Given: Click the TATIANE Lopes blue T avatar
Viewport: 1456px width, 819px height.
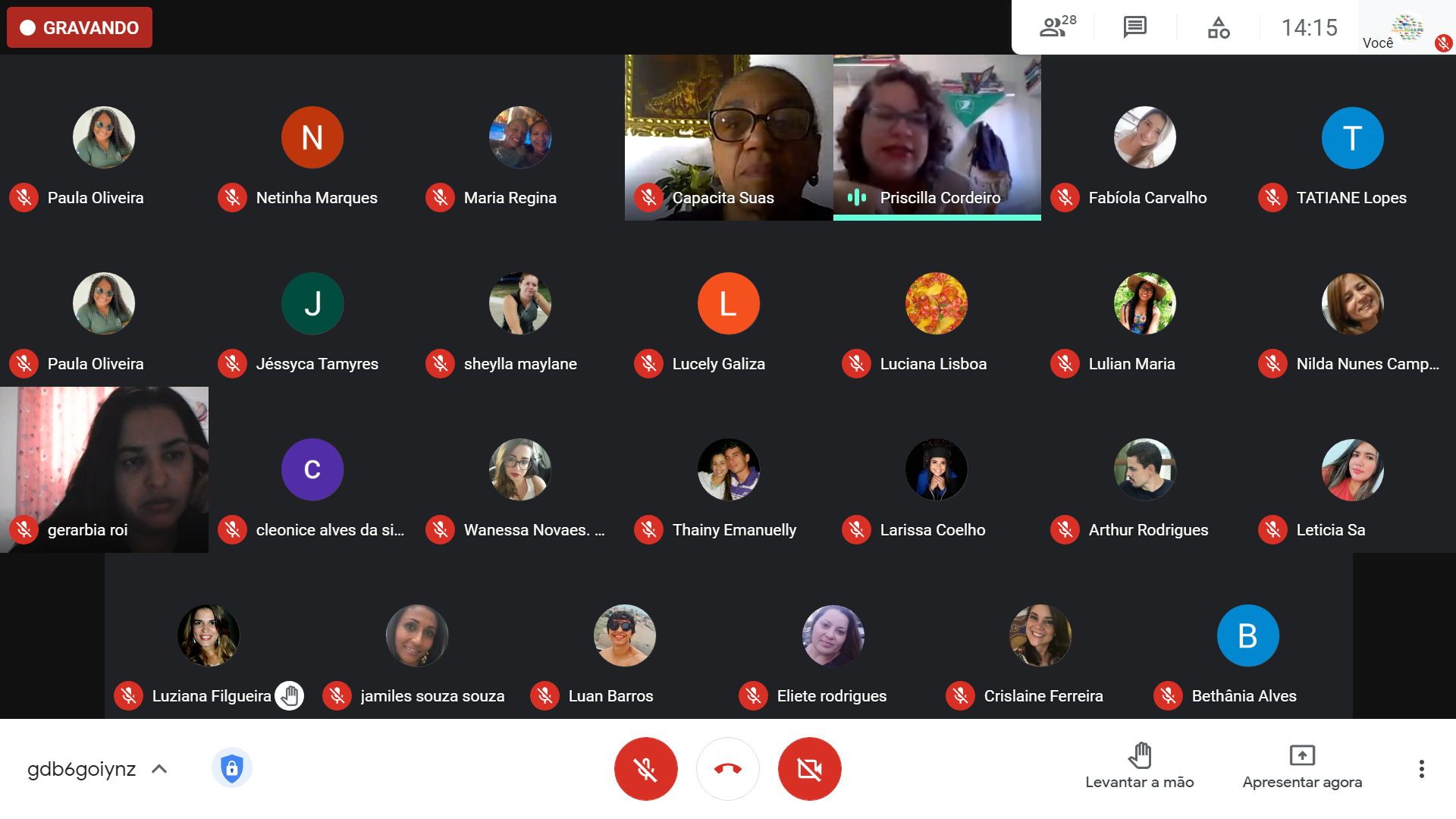Looking at the screenshot, I should pyautogui.click(x=1352, y=138).
